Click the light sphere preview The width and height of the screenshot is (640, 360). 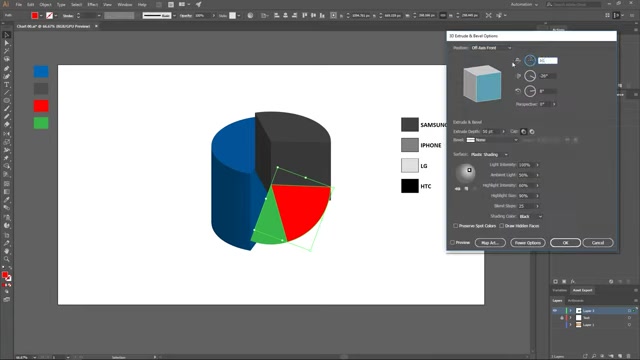point(465,173)
